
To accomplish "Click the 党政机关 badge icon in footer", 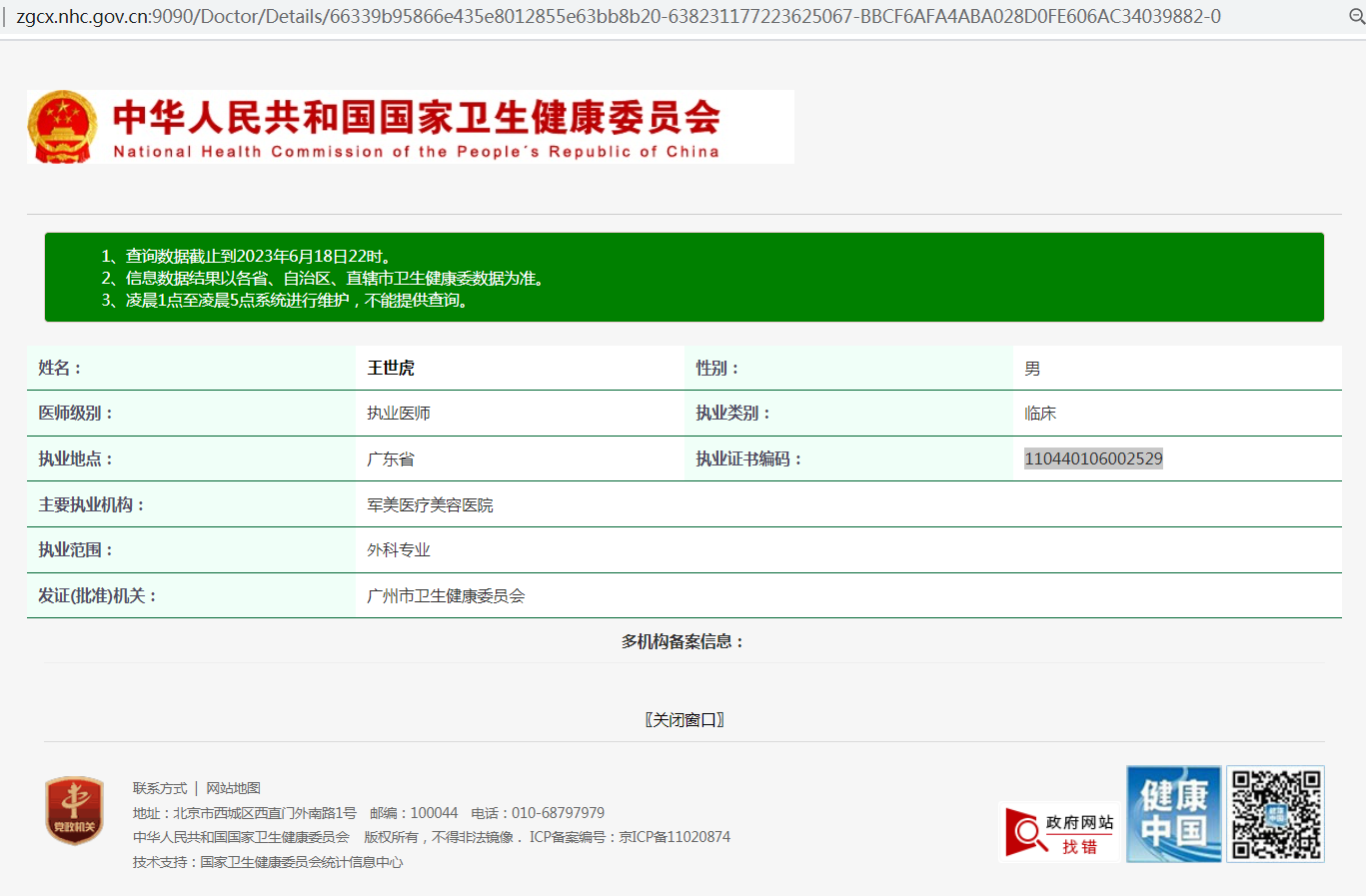I will (75, 810).
